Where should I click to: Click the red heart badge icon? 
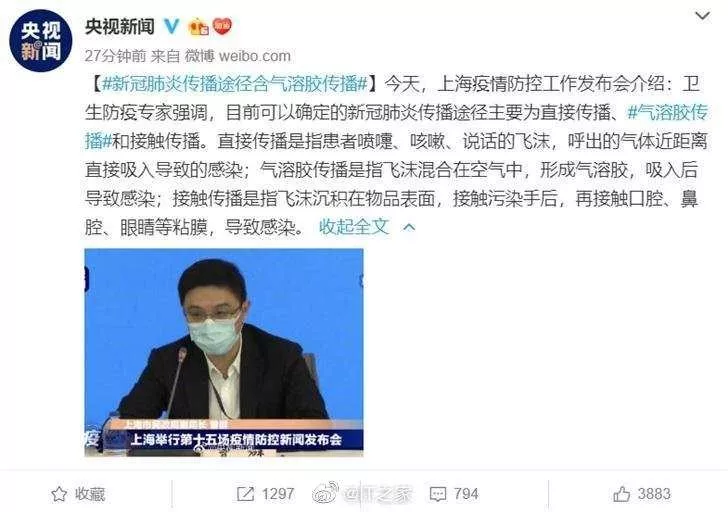[222, 26]
